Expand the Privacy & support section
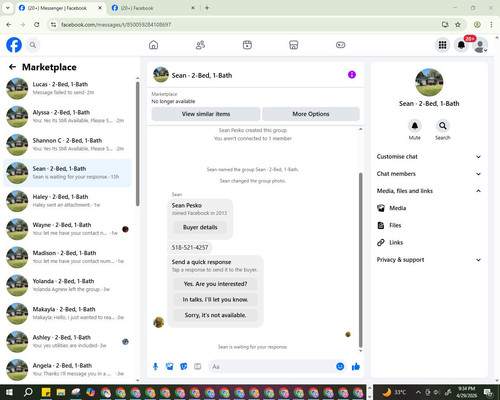500x400 pixels. 429,260
